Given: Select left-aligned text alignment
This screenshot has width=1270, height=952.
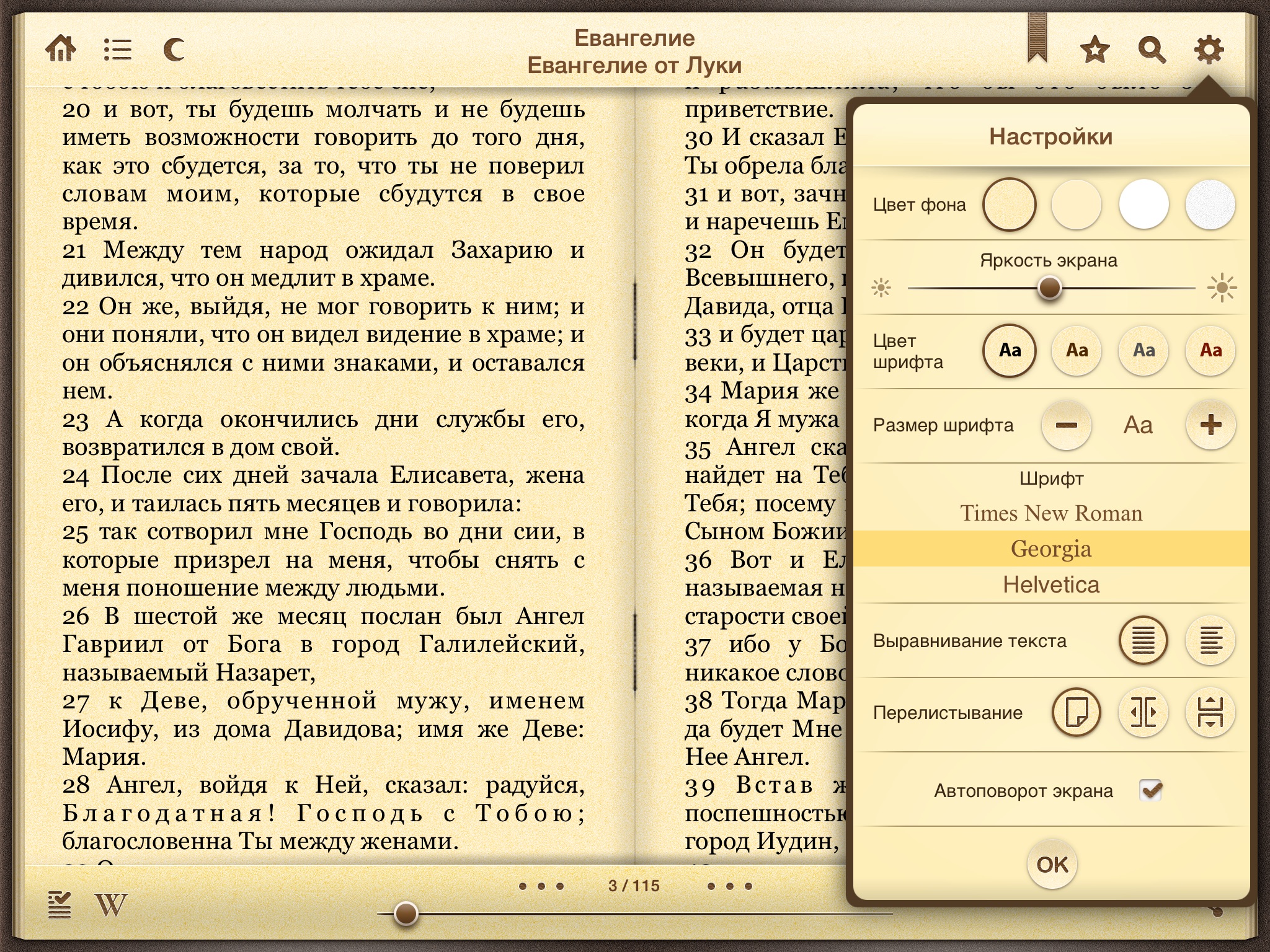Looking at the screenshot, I should pyautogui.click(x=1210, y=640).
